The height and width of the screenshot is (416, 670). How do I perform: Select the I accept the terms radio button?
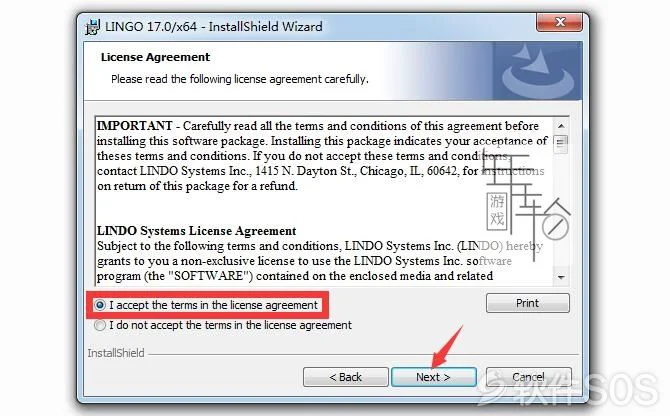[x=100, y=305]
